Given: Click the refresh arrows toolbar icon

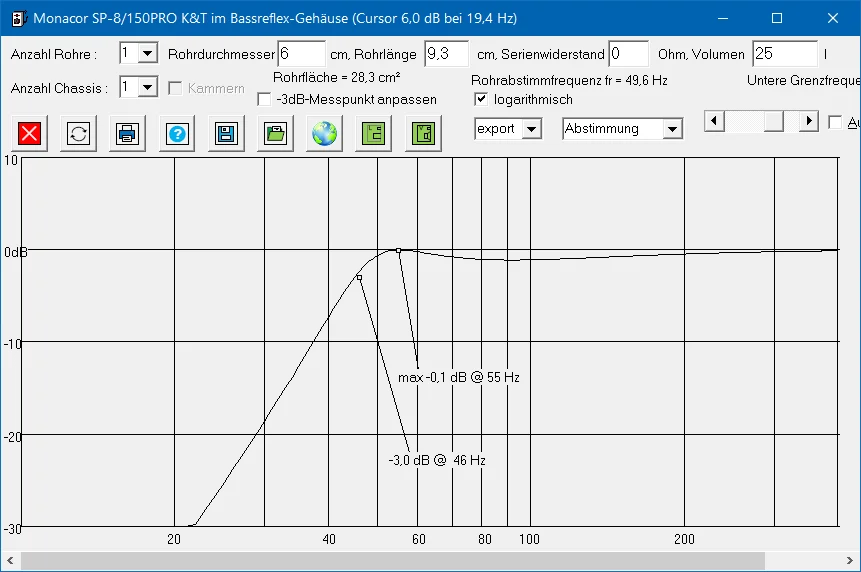Looking at the screenshot, I should point(78,133).
